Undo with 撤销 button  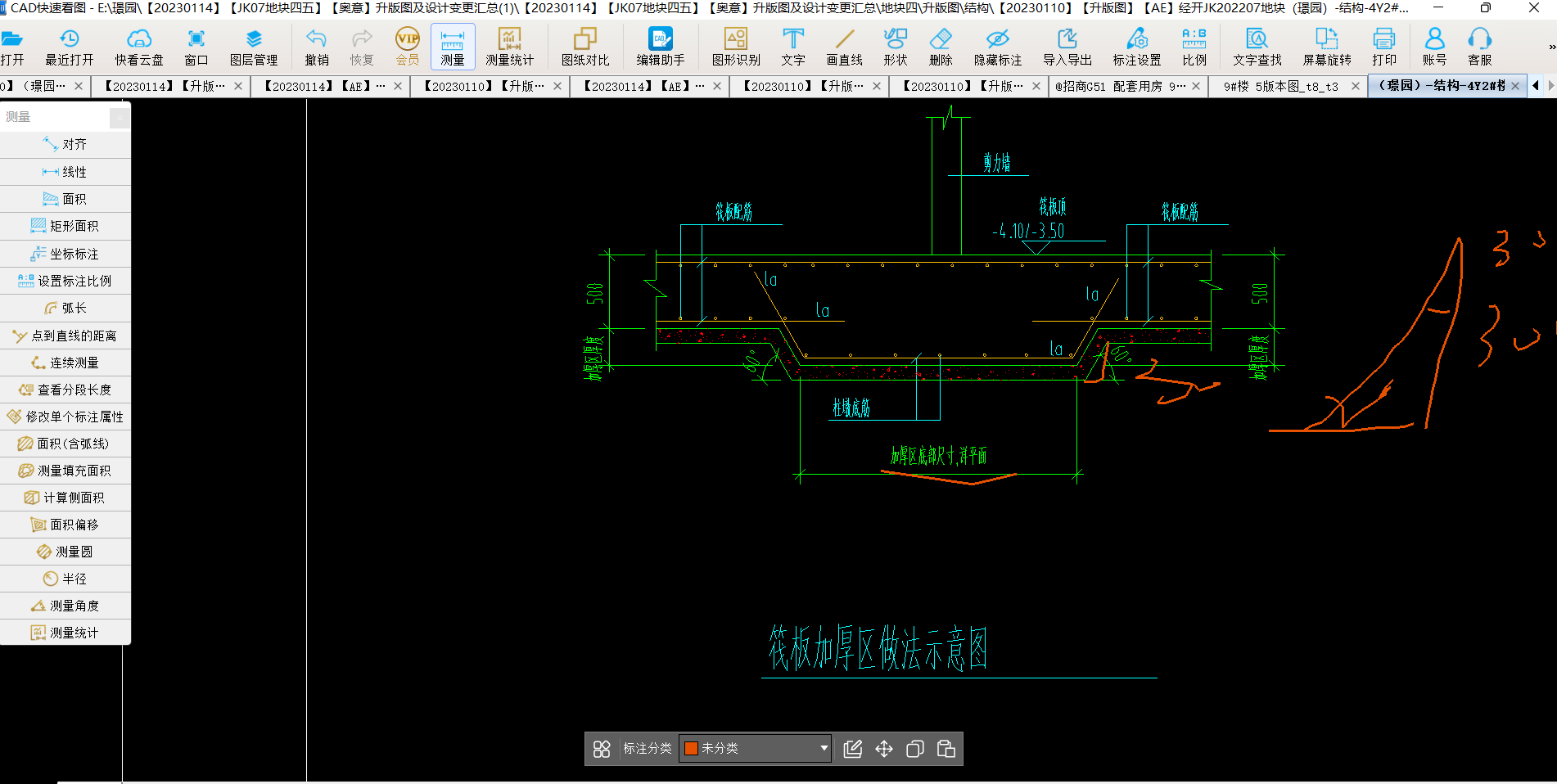(x=317, y=47)
